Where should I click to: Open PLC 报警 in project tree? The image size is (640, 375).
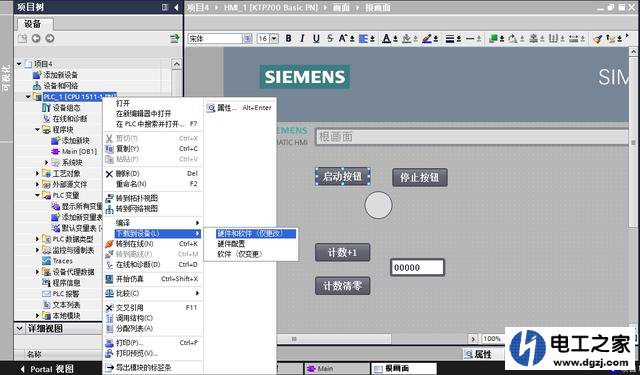[x=66, y=294]
